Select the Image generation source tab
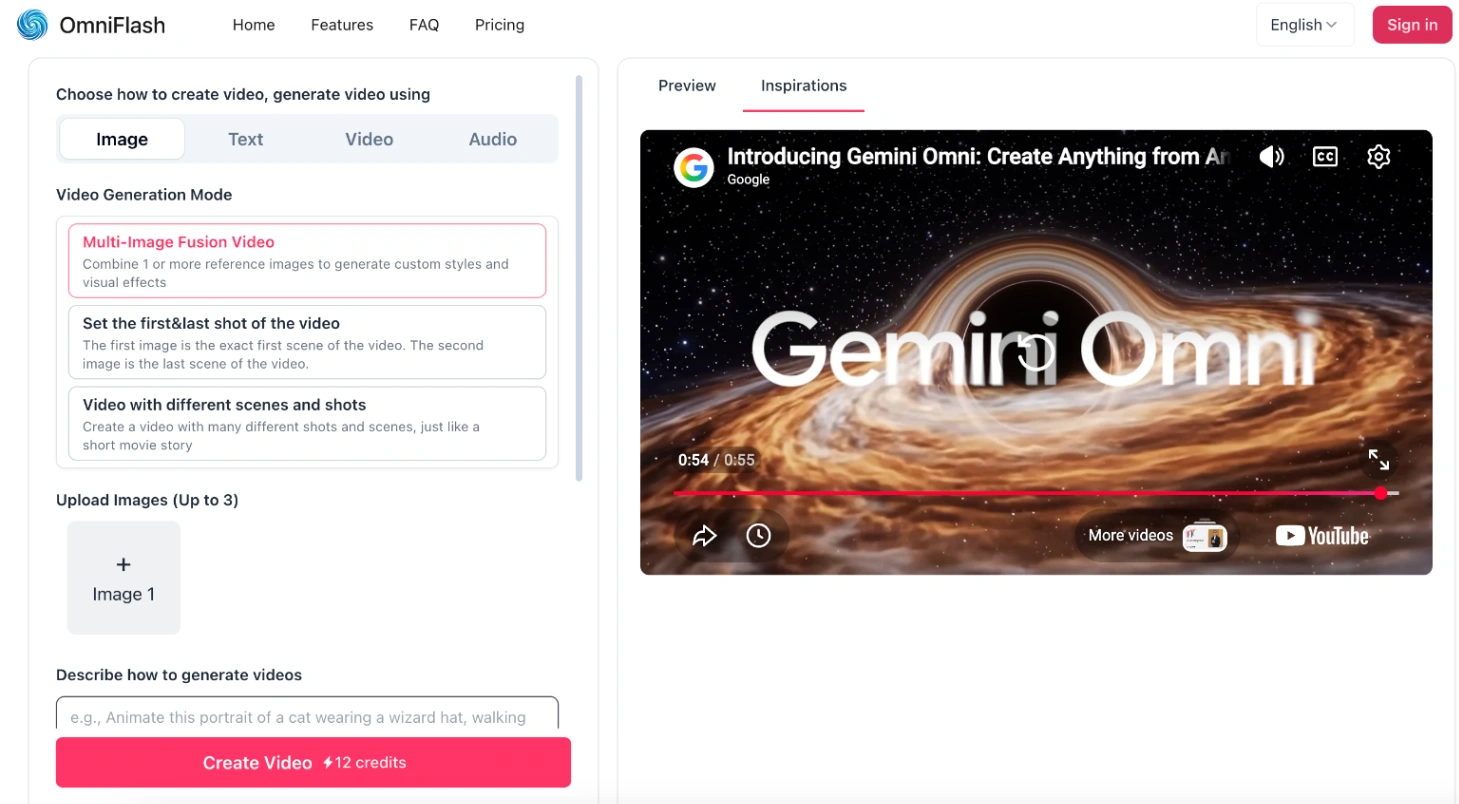The width and height of the screenshot is (1459, 804). tap(122, 139)
